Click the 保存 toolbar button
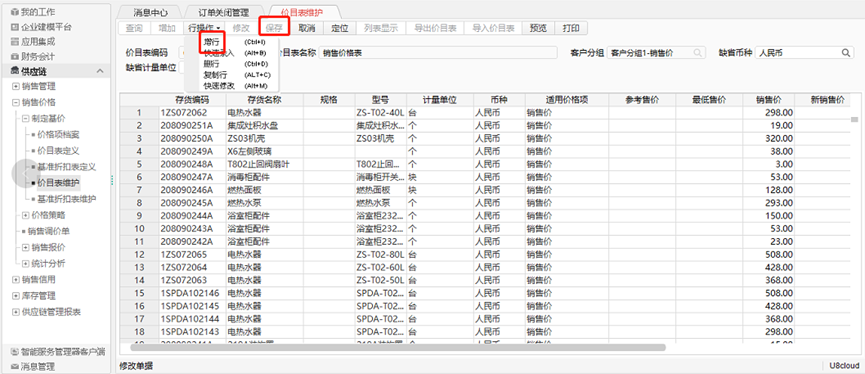This screenshot has height=374, width=865. pos(274,28)
